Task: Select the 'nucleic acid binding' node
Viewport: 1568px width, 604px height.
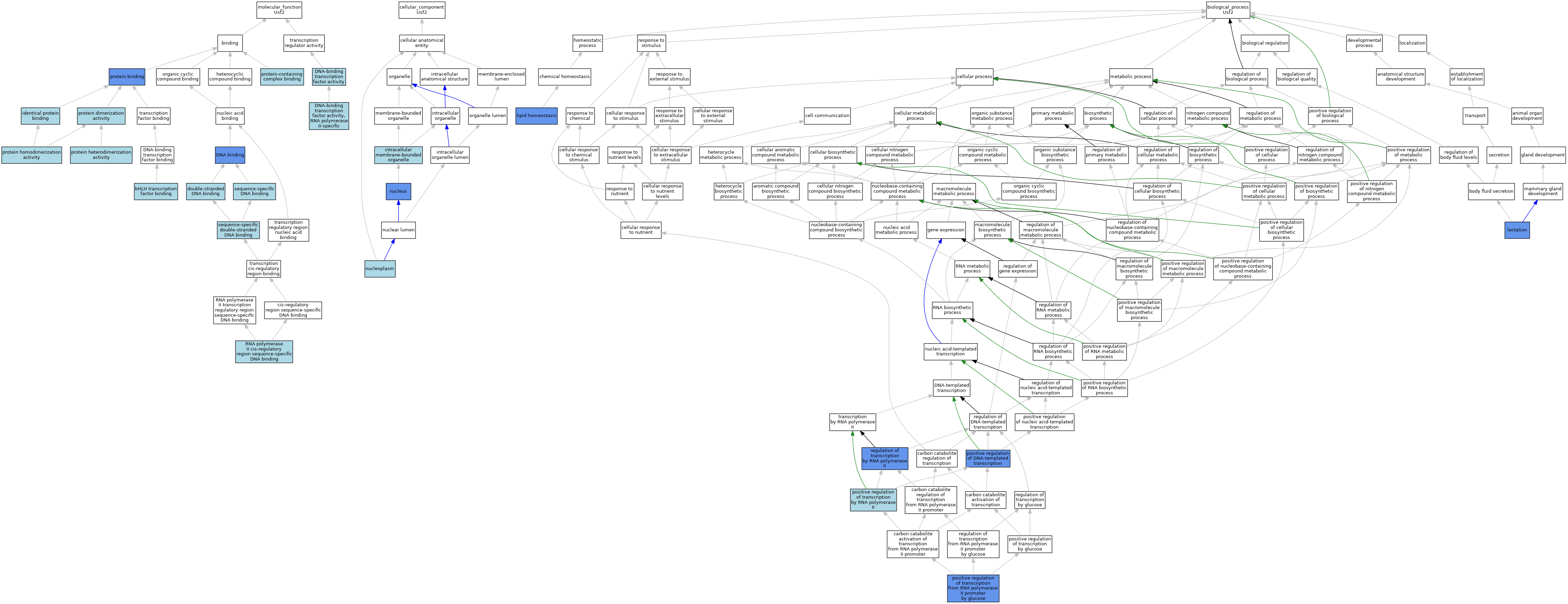Action: click(x=230, y=116)
